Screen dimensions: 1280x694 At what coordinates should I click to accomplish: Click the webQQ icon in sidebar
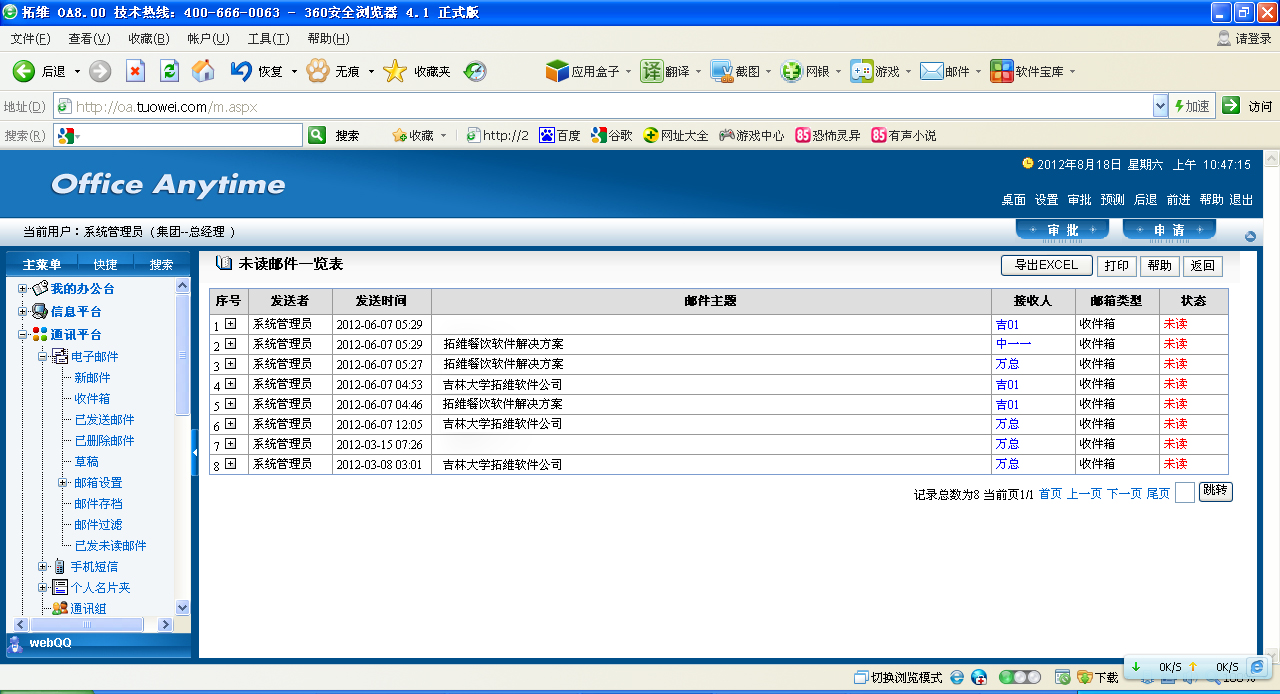pyautogui.click(x=15, y=644)
